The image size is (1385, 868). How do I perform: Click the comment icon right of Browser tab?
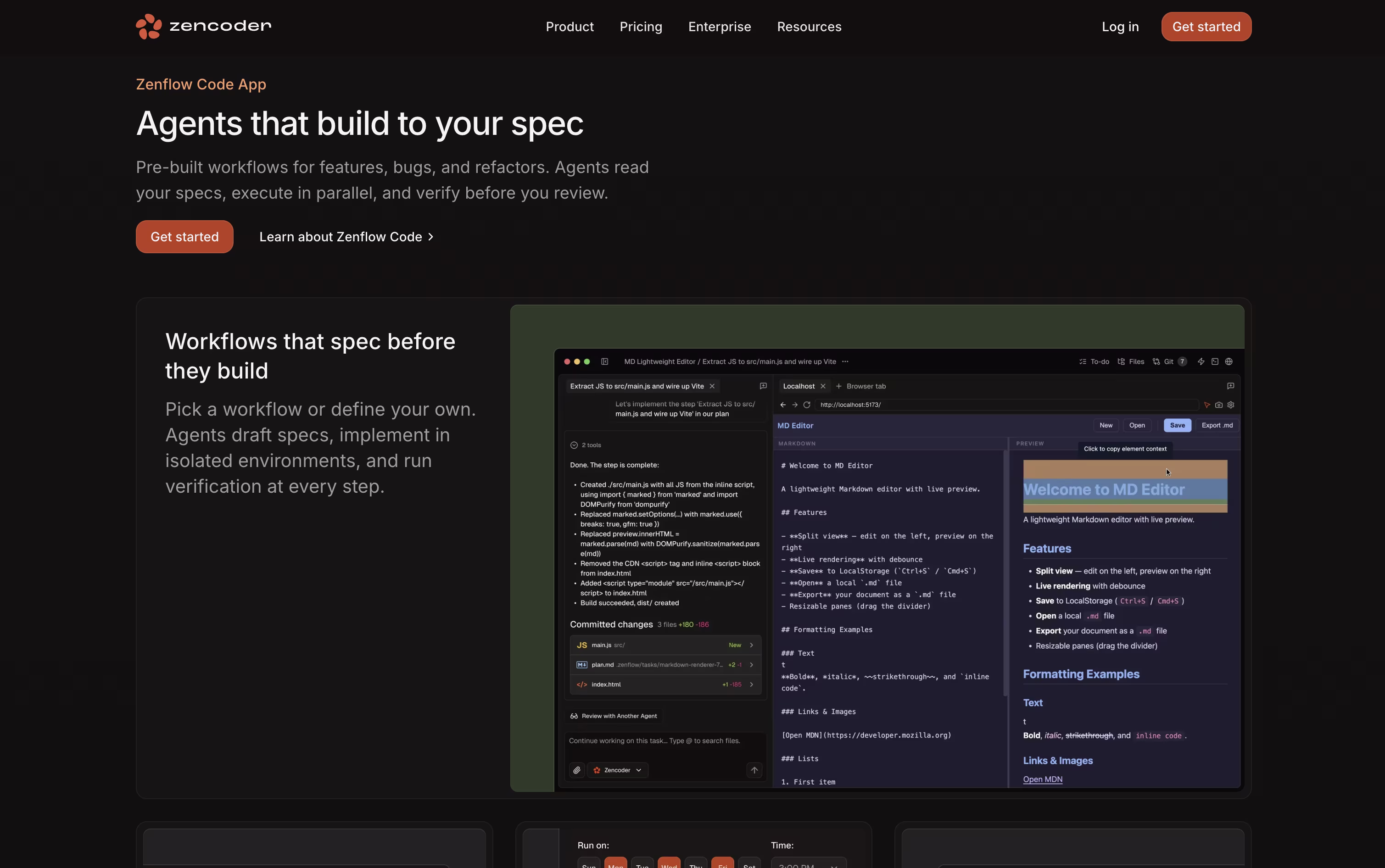1230,386
